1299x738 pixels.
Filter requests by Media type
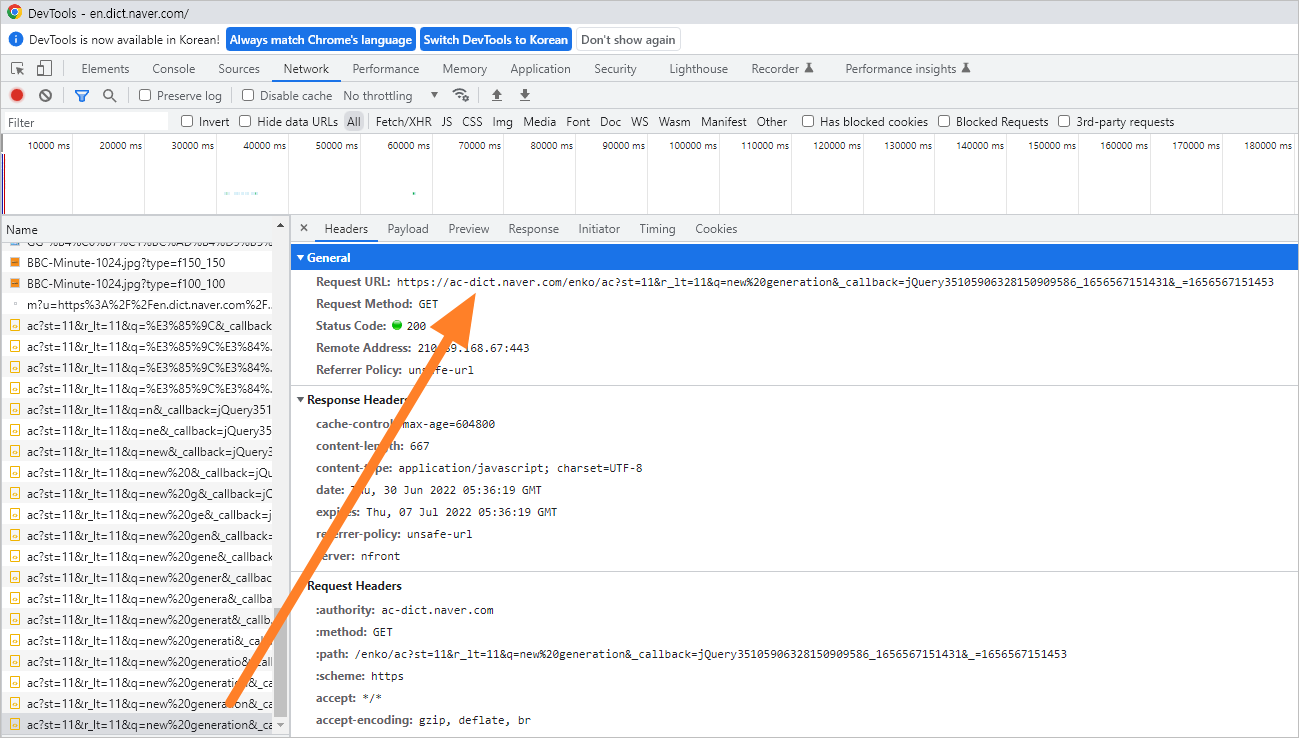tap(539, 121)
